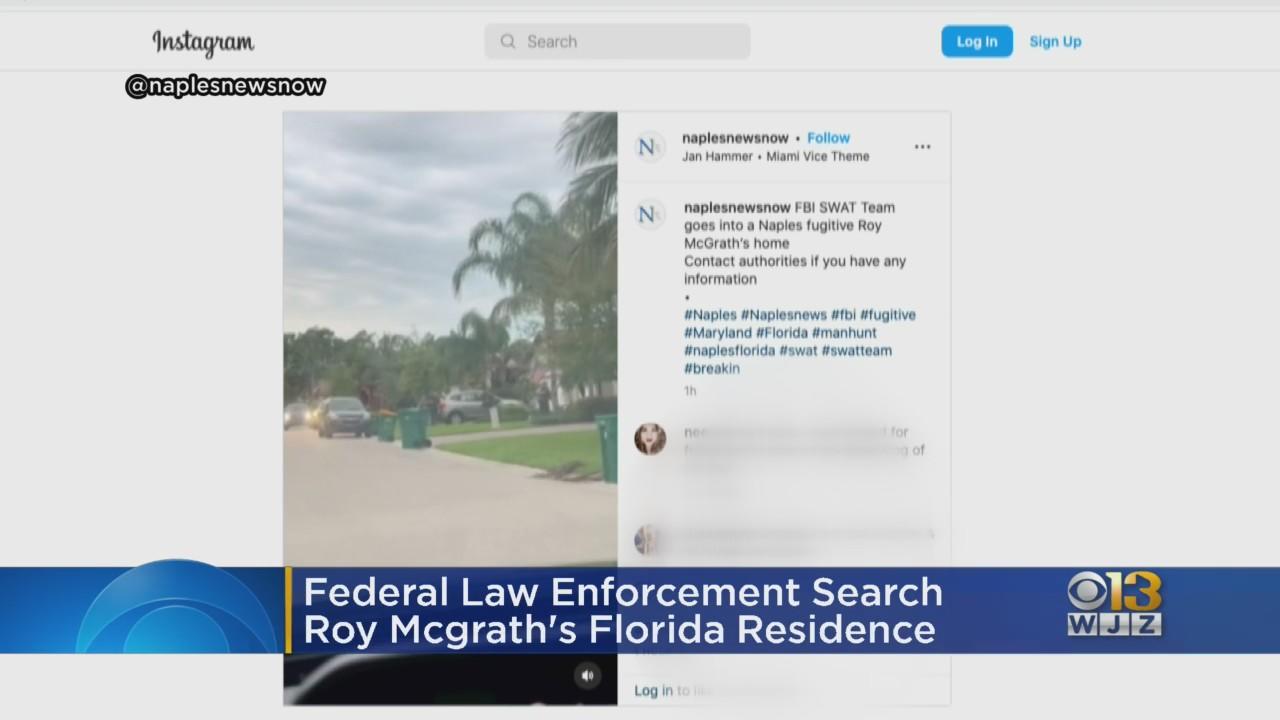Open the three-dot more options menu
The image size is (1280, 720).
point(922,147)
